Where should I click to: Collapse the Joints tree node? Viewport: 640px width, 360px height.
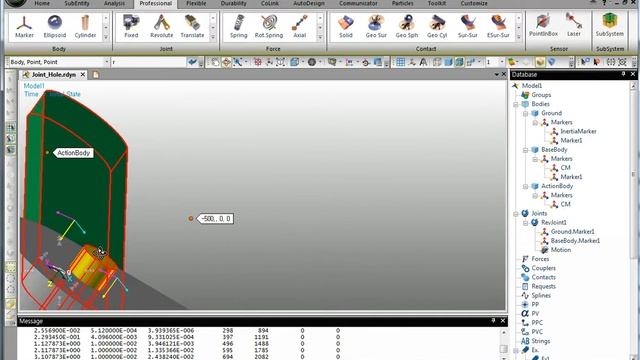(x=516, y=213)
